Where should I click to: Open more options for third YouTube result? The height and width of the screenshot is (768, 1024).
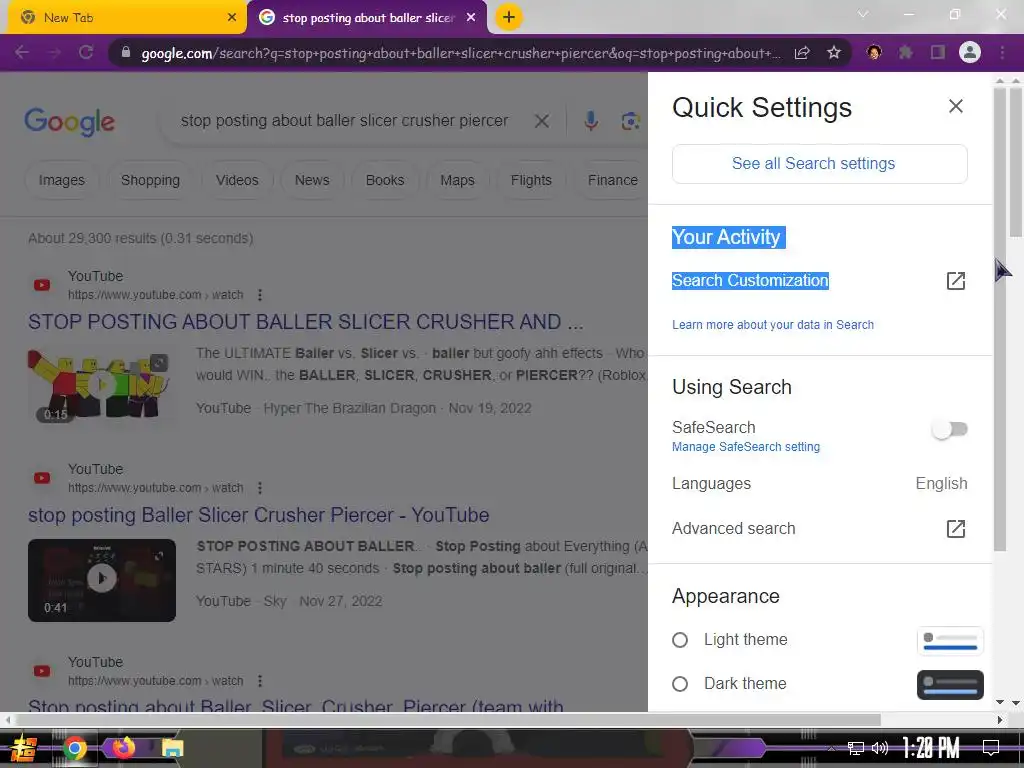click(x=260, y=681)
